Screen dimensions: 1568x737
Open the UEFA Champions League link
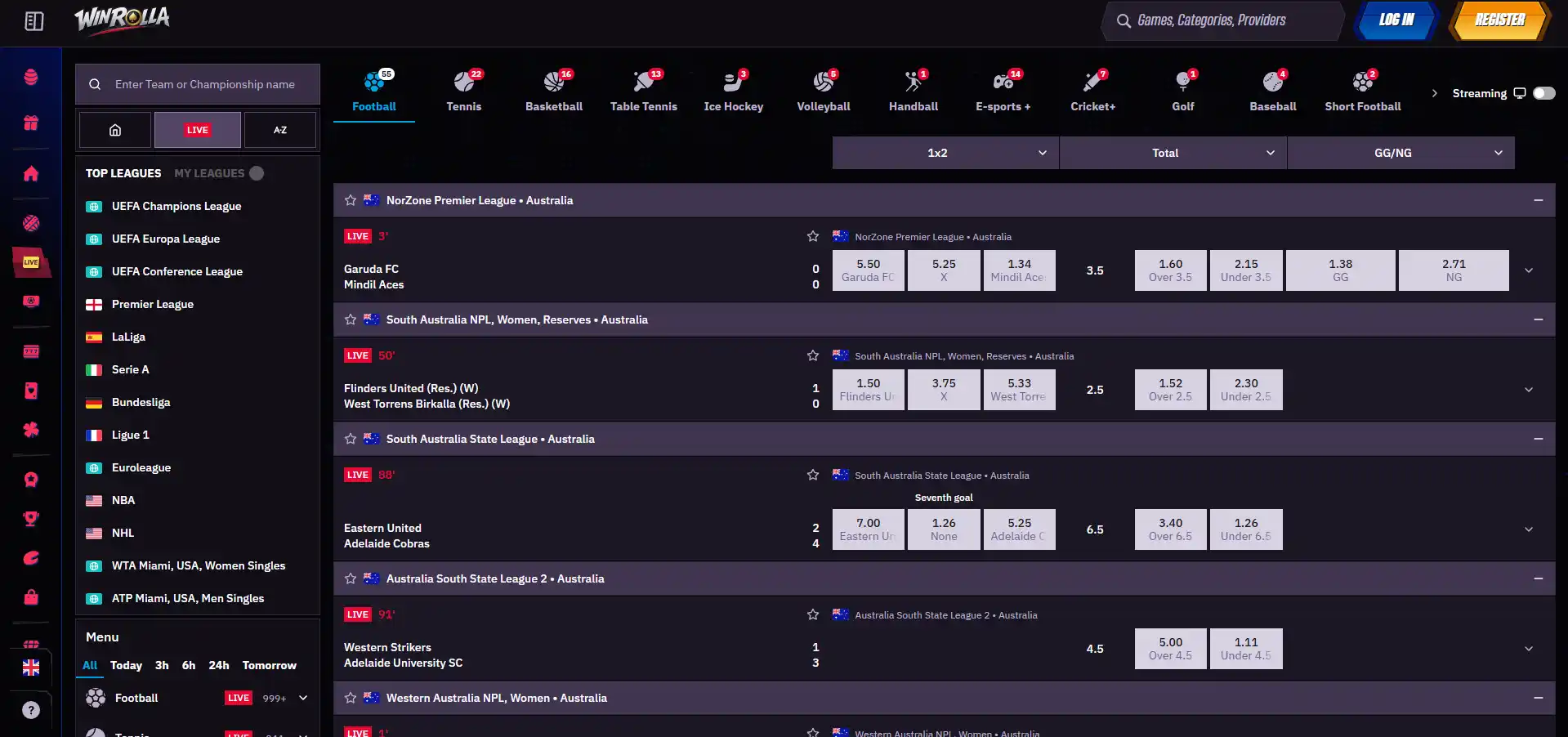tap(176, 206)
